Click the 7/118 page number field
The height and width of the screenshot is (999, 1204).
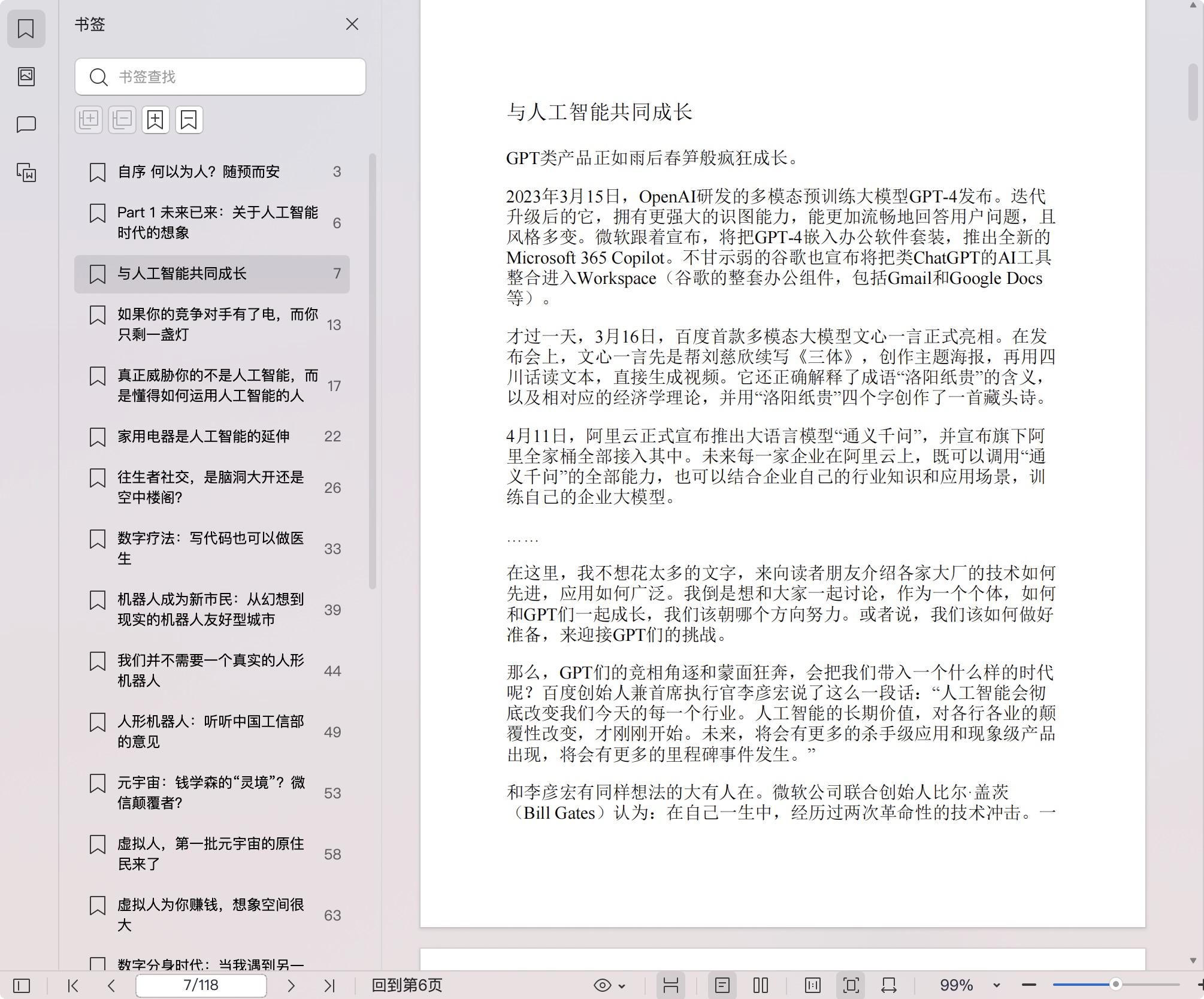point(201,985)
